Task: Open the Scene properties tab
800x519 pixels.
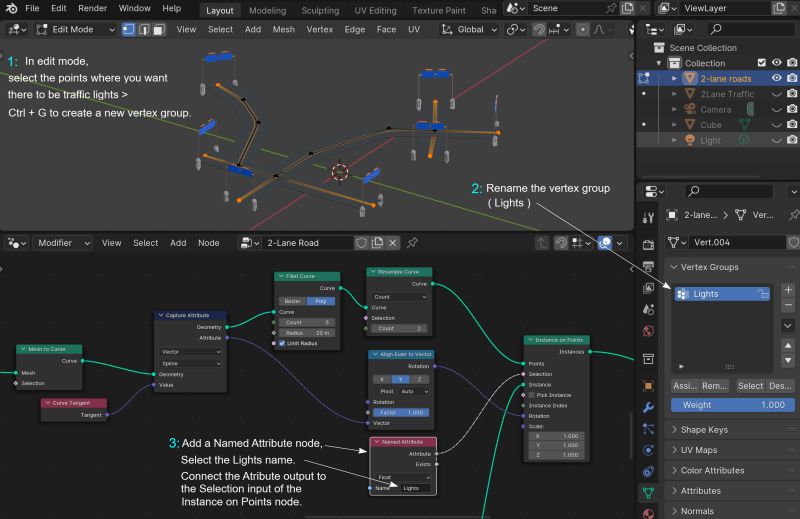Action: (648, 309)
